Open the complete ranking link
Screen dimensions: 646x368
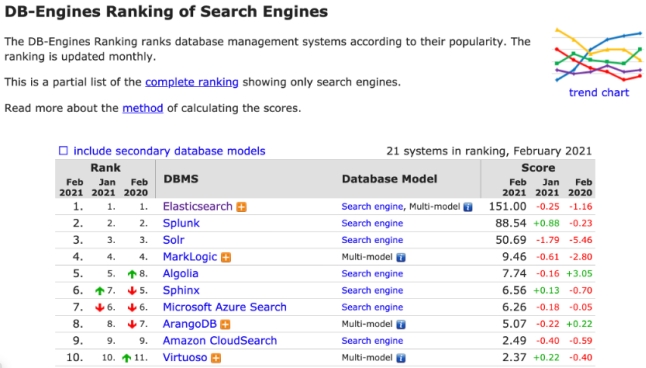192,82
